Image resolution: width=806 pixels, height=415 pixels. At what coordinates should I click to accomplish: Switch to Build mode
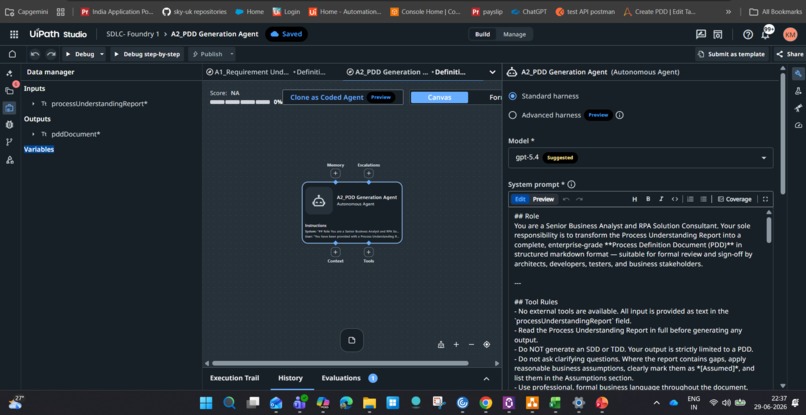pos(482,34)
